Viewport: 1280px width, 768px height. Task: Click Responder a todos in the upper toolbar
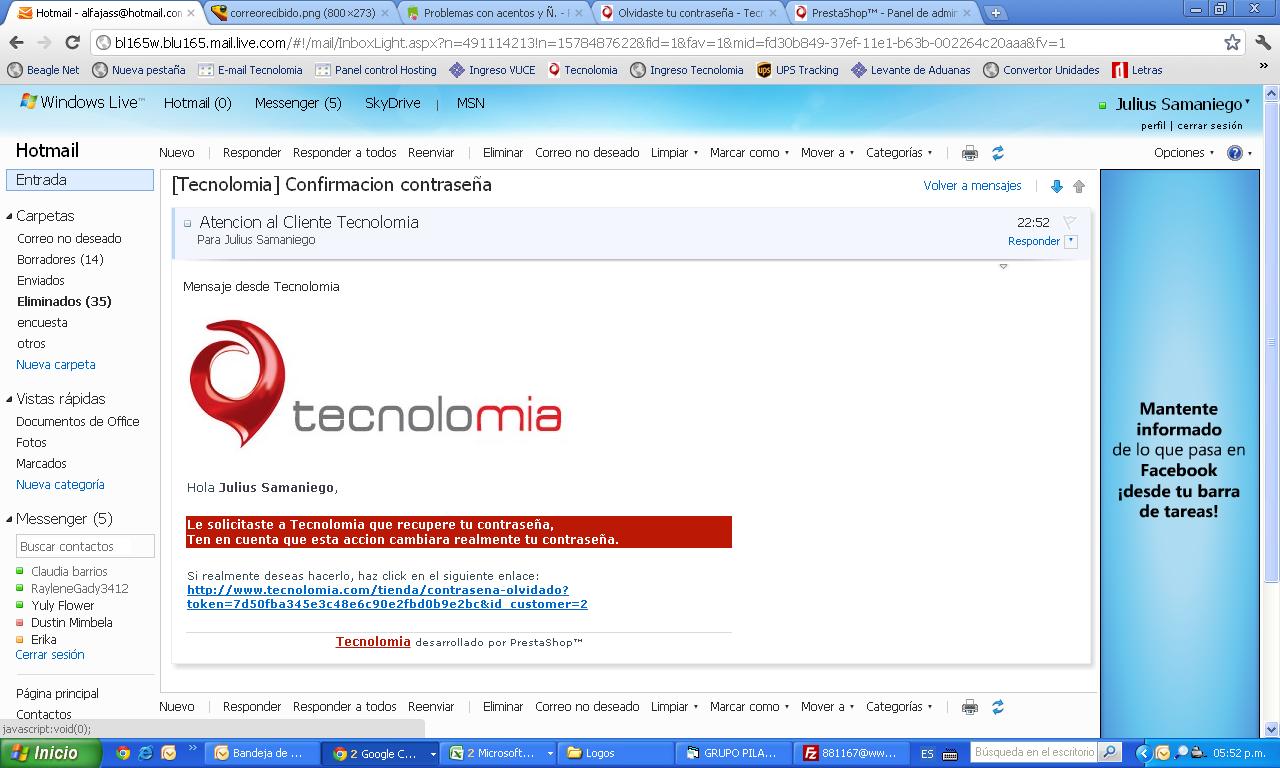point(345,153)
